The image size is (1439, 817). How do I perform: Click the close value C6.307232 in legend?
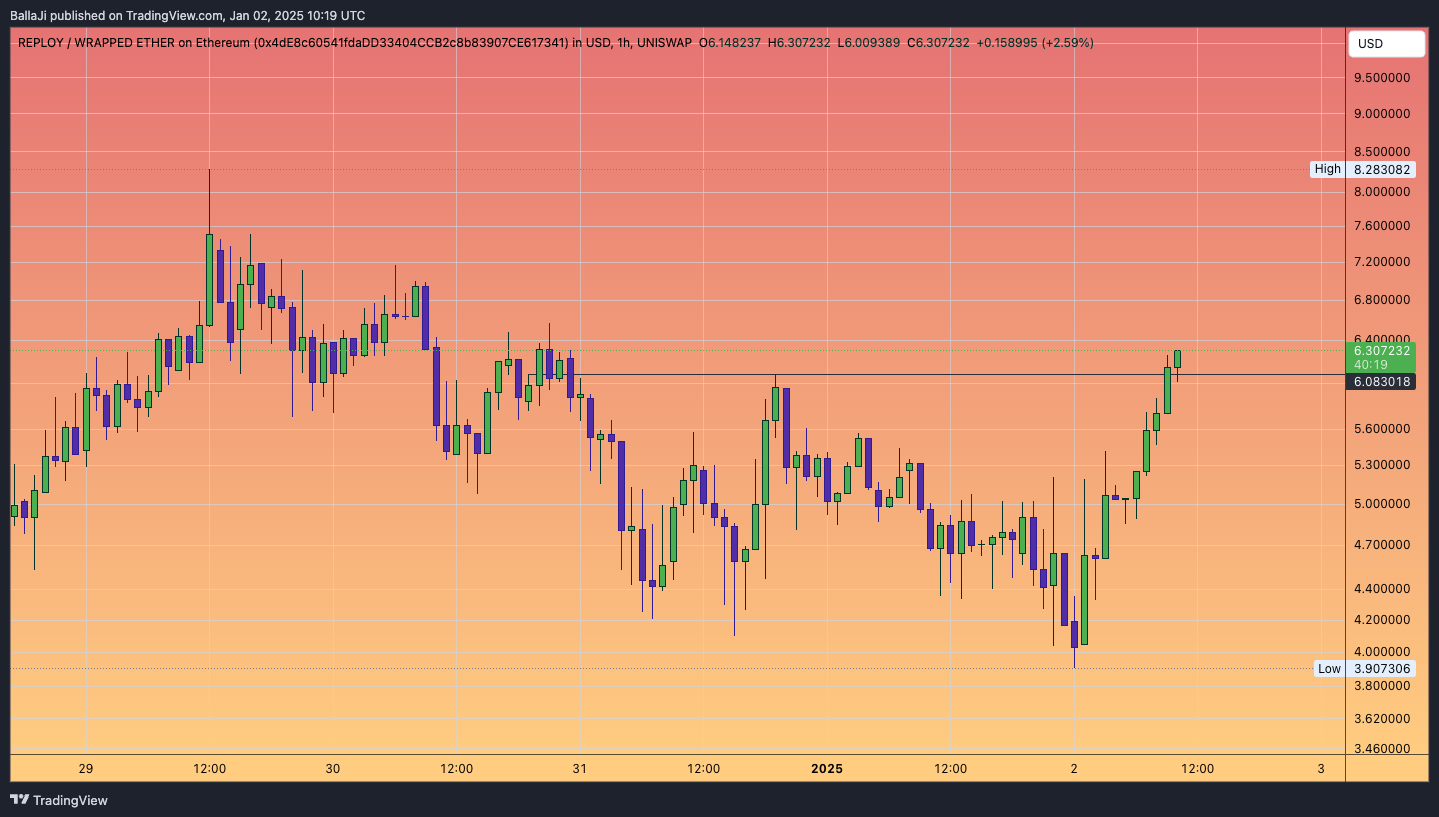pos(938,43)
